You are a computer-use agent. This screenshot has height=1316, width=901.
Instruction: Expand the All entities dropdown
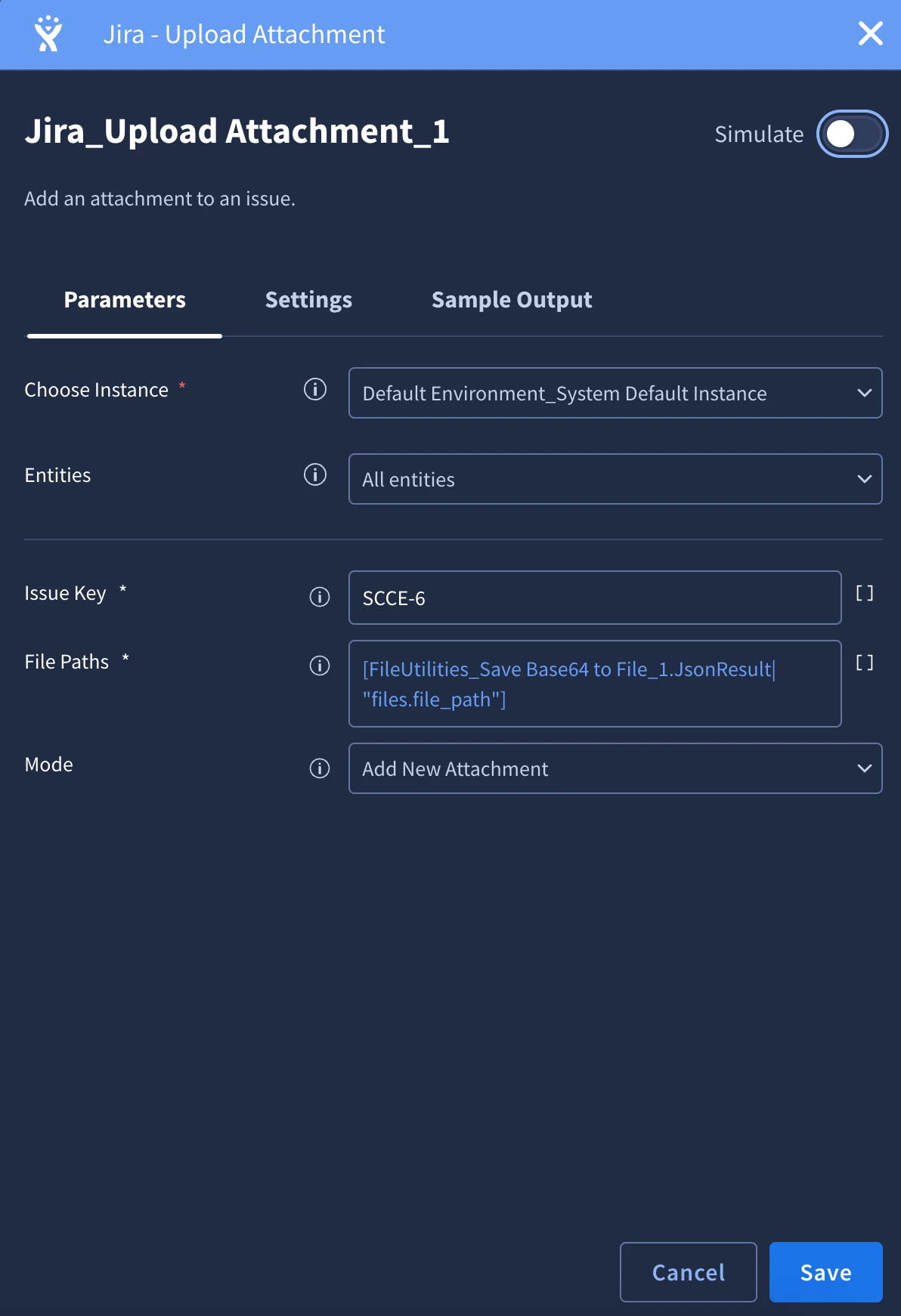615,479
